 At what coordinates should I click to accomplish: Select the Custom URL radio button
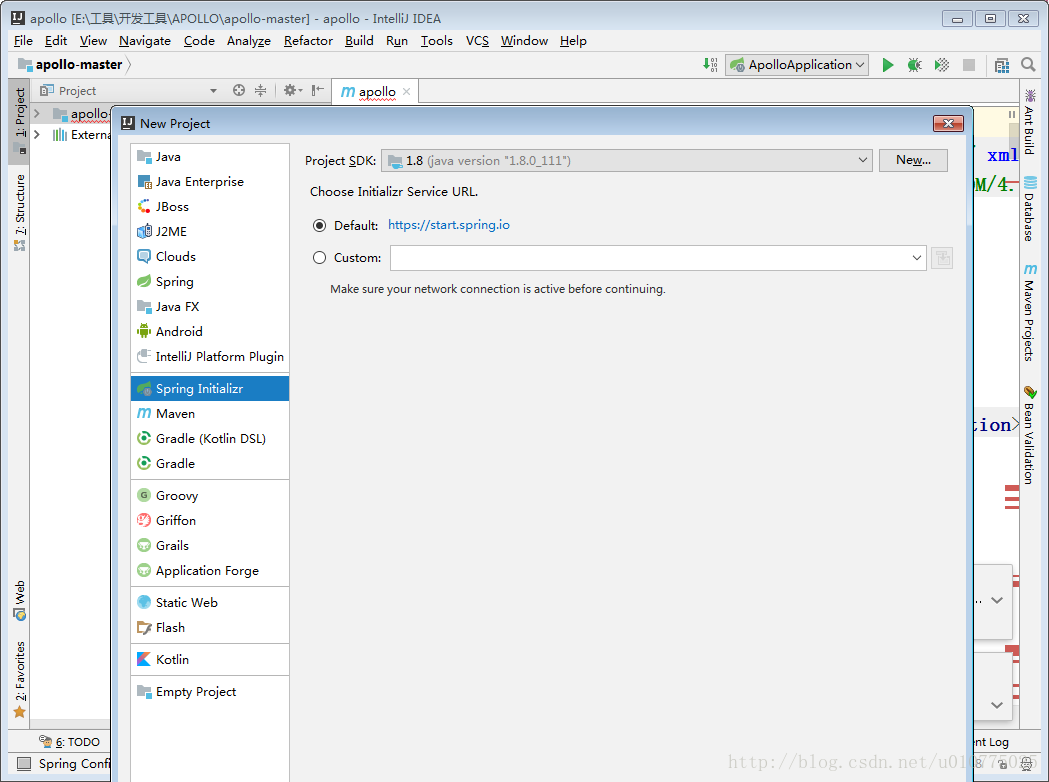(x=320, y=258)
